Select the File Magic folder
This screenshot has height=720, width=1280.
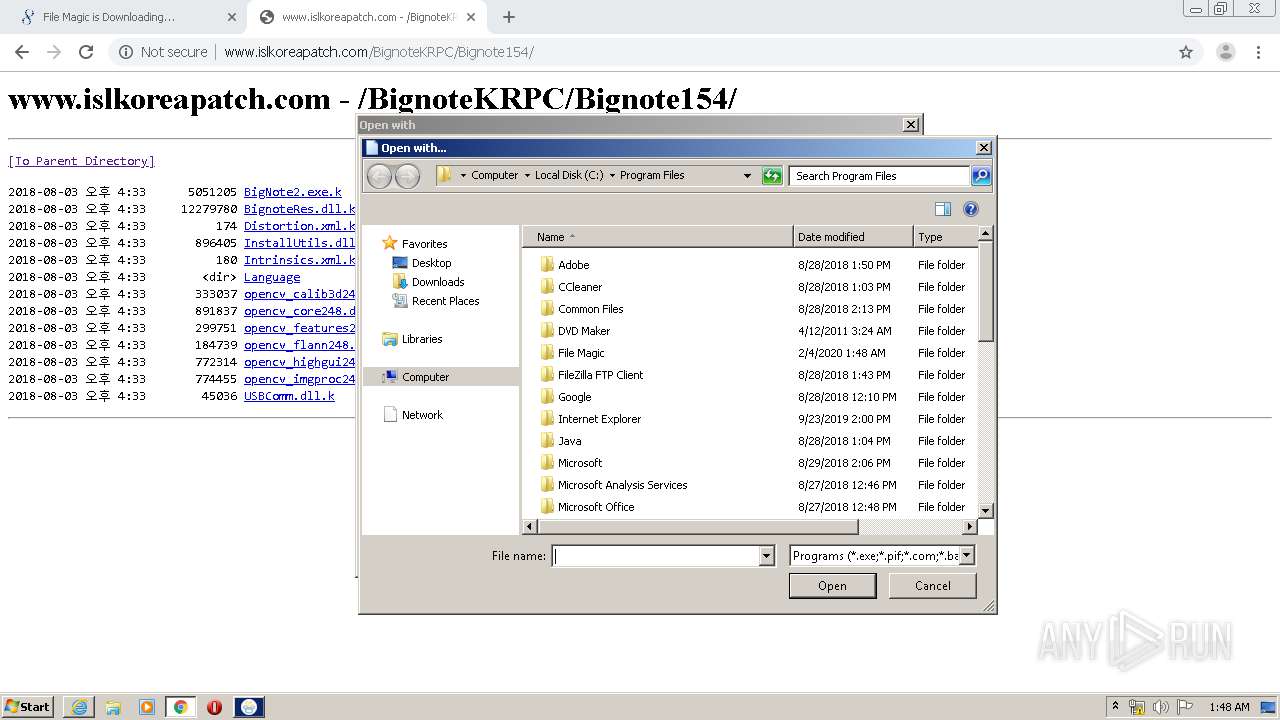(x=581, y=353)
